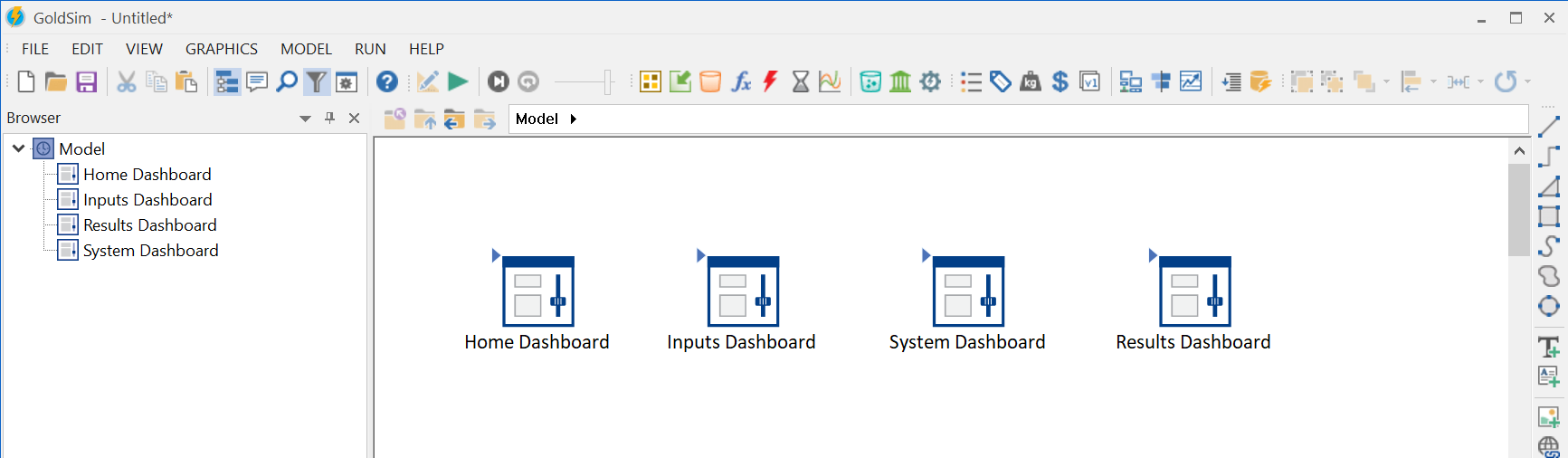Open the MODEL menu
Screen dimensions: 1568x458
click(306, 49)
